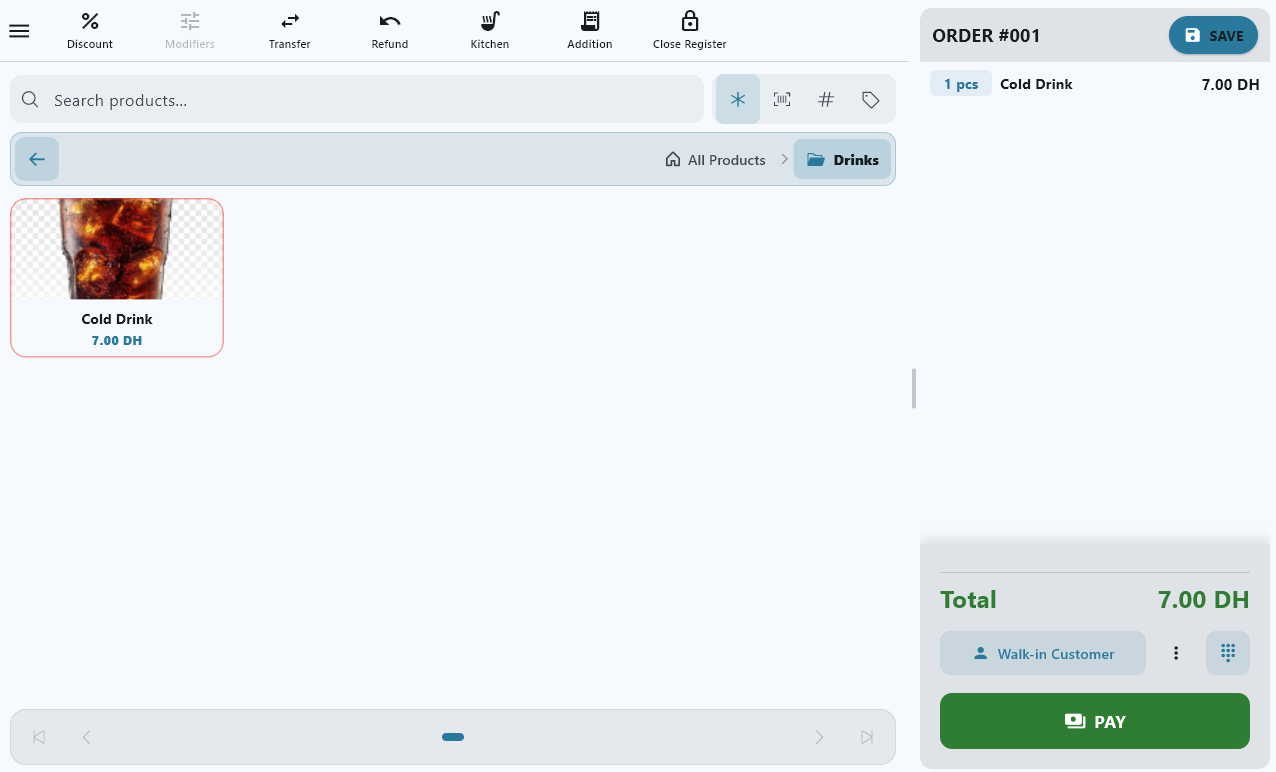Click the order line price 7.00 DH
The height and width of the screenshot is (772, 1276).
tap(1230, 85)
